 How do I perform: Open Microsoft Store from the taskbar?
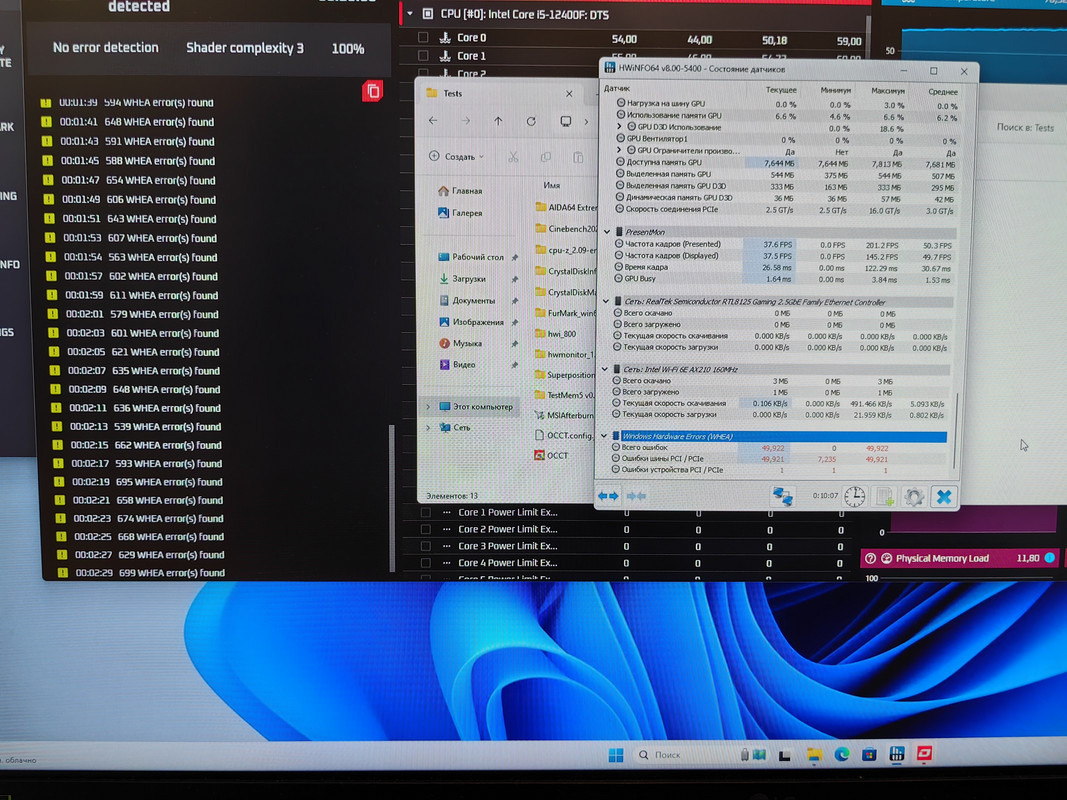click(x=869, y=754)
